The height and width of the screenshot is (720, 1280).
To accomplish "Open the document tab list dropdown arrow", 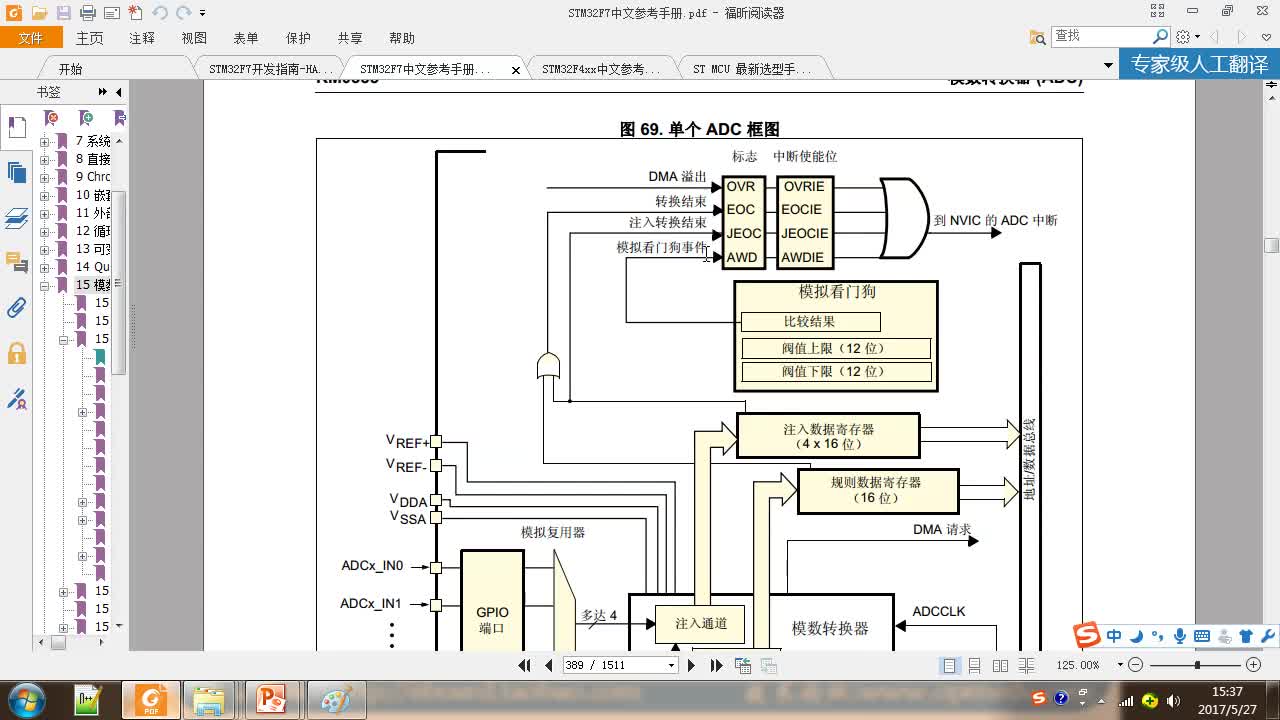I will pyautogui.click(x=1108, y=66).
